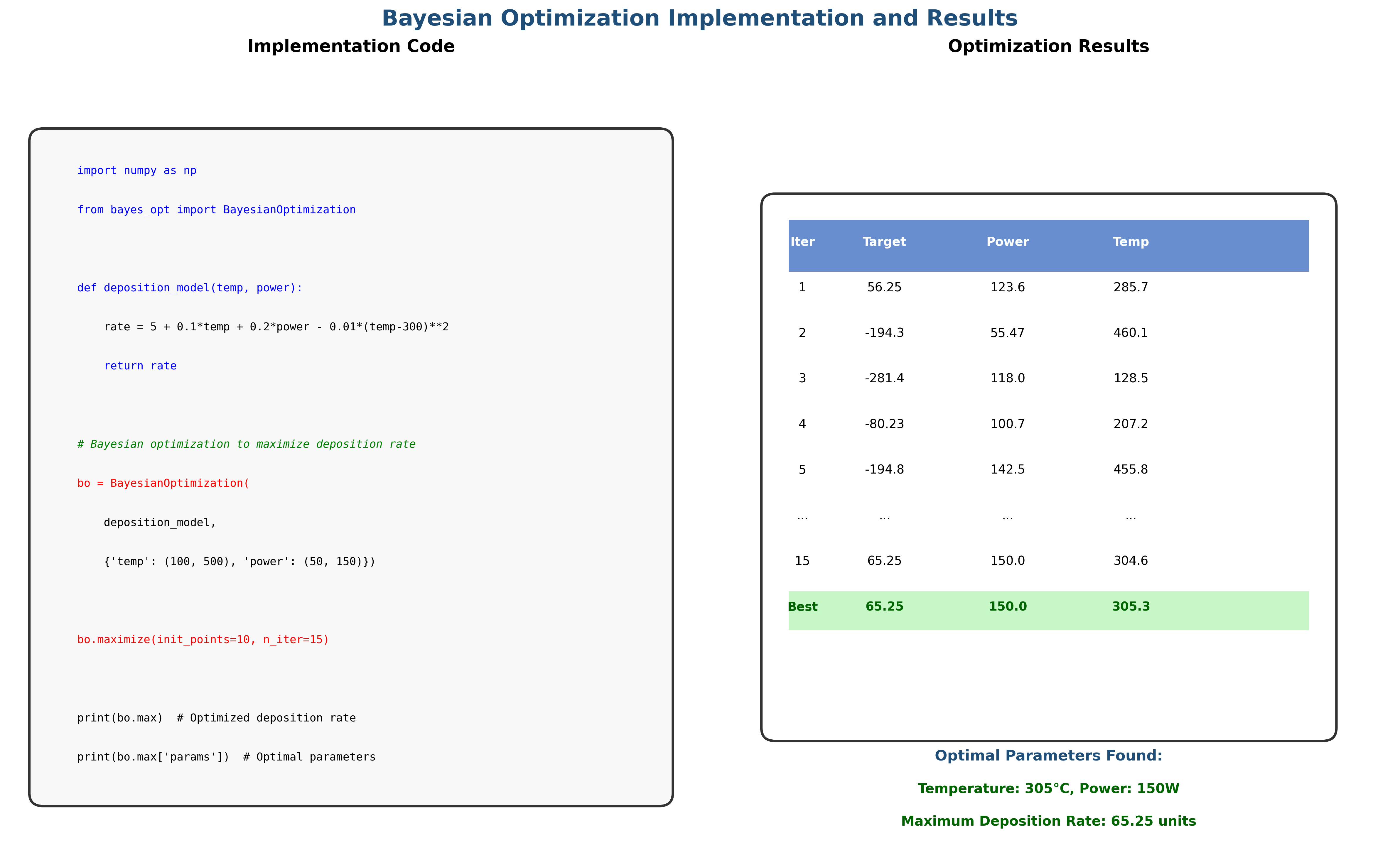1400x867 pixels.
Task: Click the green comment about maximizing deposition
Action: [x=246, y=445]
